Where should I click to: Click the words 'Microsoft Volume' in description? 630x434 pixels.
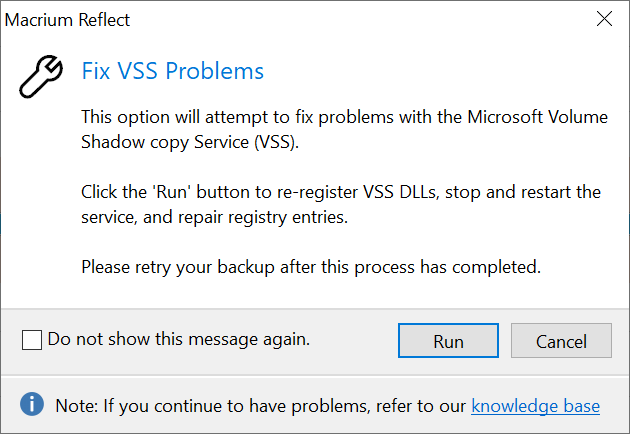(x=538, y=117)
